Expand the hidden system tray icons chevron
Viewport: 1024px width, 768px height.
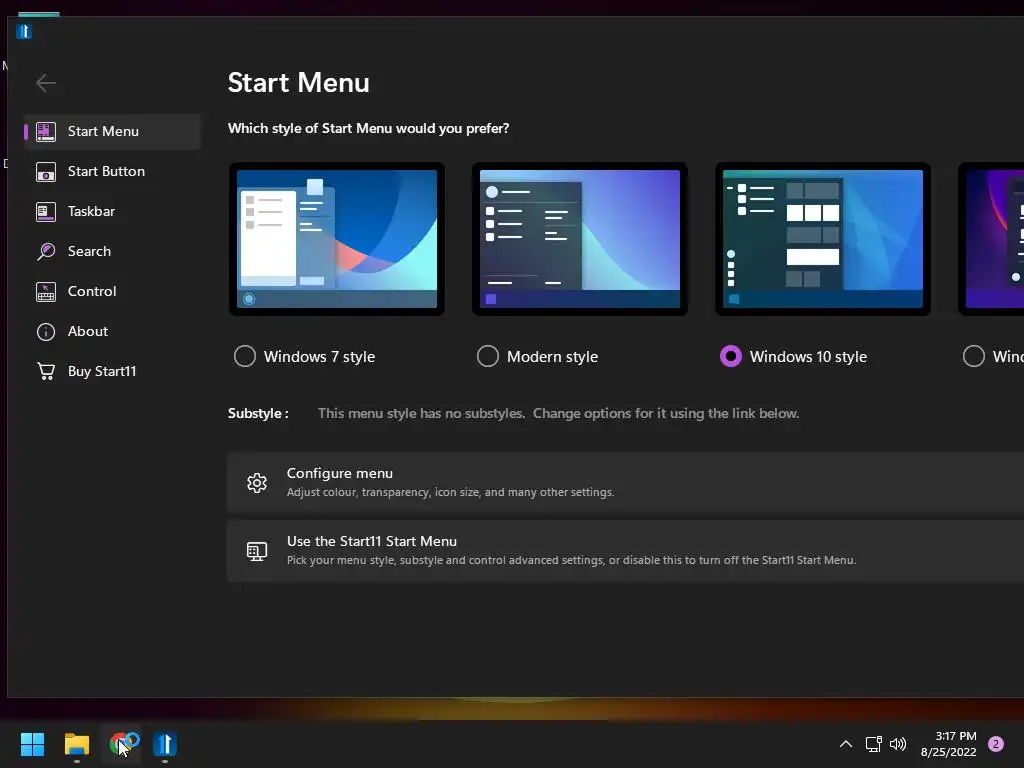pyautogui.click(x=846, y=744)
